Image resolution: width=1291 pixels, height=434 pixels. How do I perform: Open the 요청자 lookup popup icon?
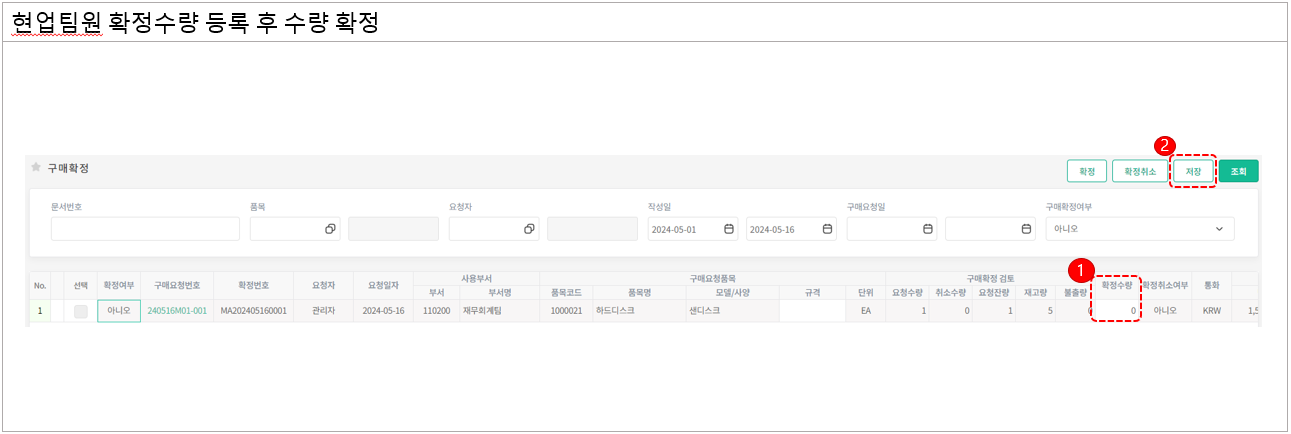click(x=529, y=229)
